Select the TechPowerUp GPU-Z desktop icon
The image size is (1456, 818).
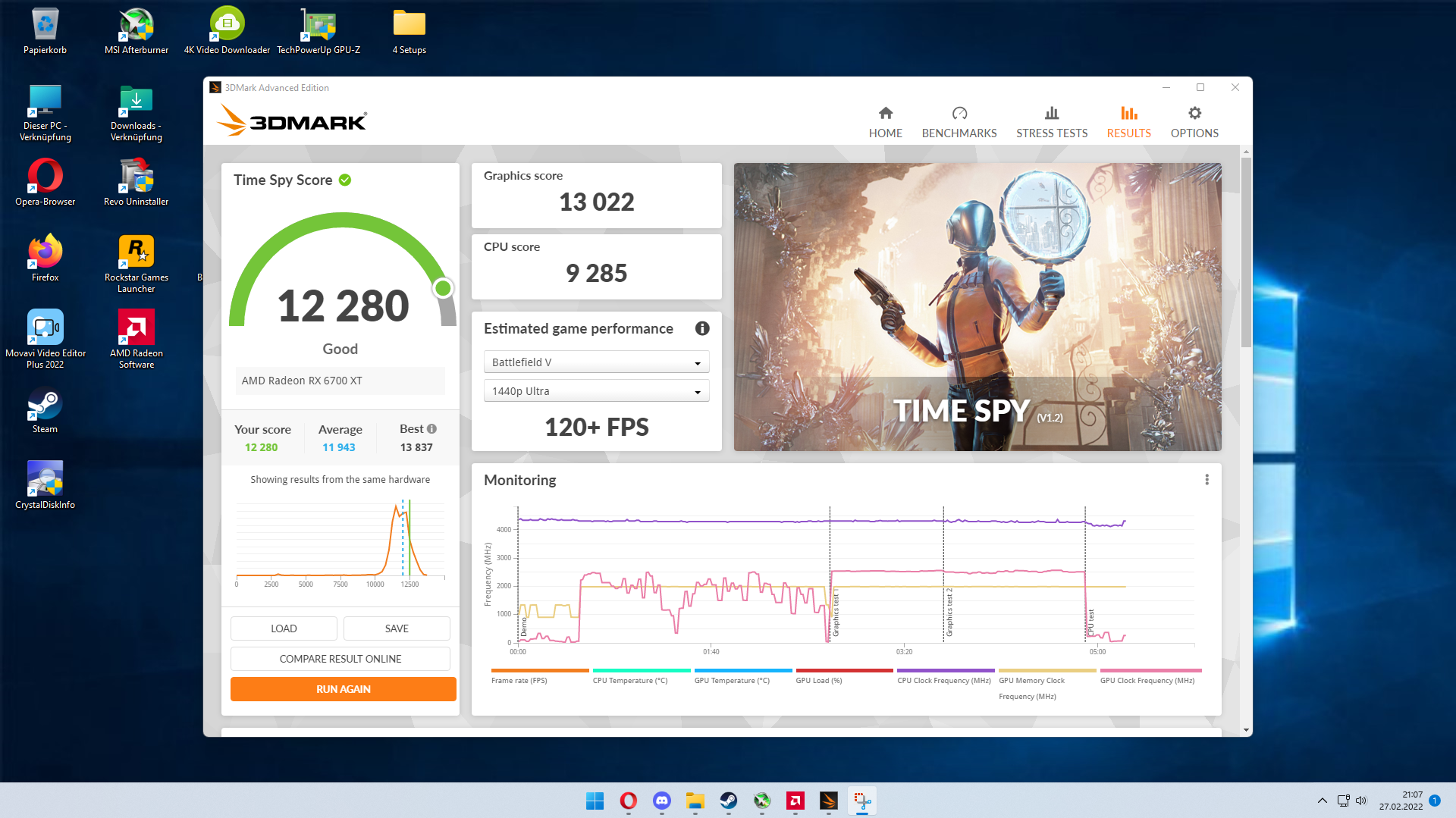tap(318, 32)
